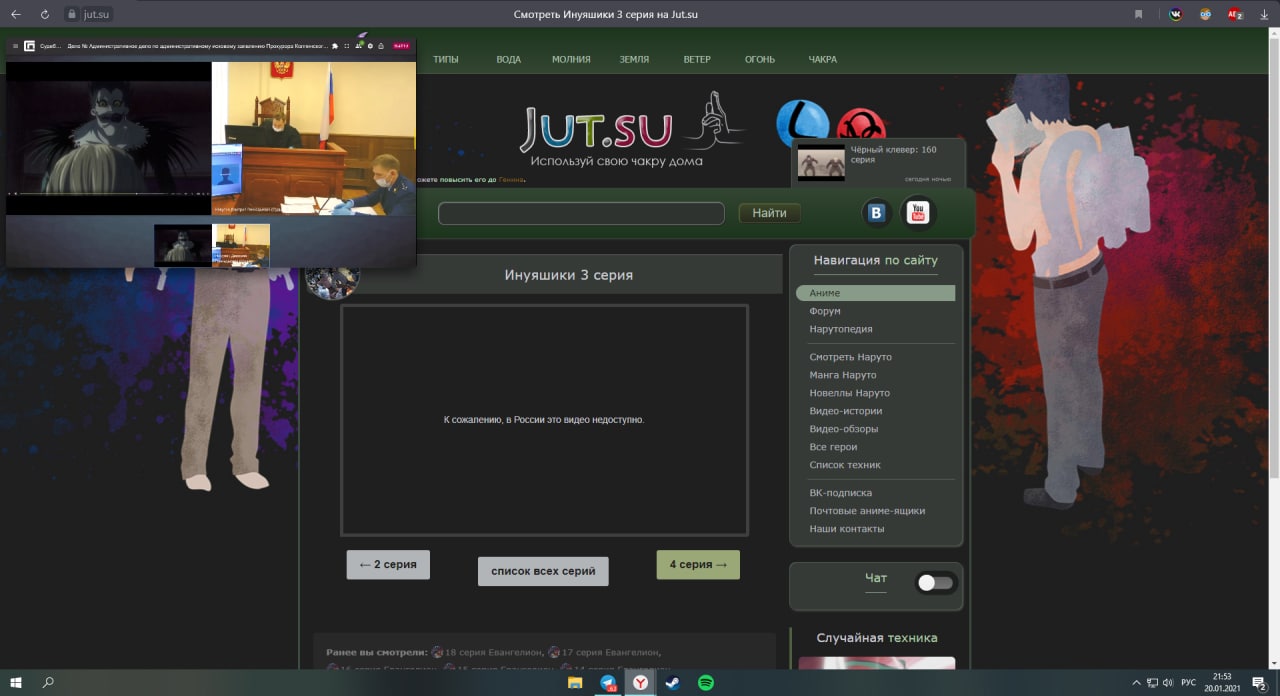Open notifications action center
This screenshot has height=696, width=1280.
tap(1260, 683)
